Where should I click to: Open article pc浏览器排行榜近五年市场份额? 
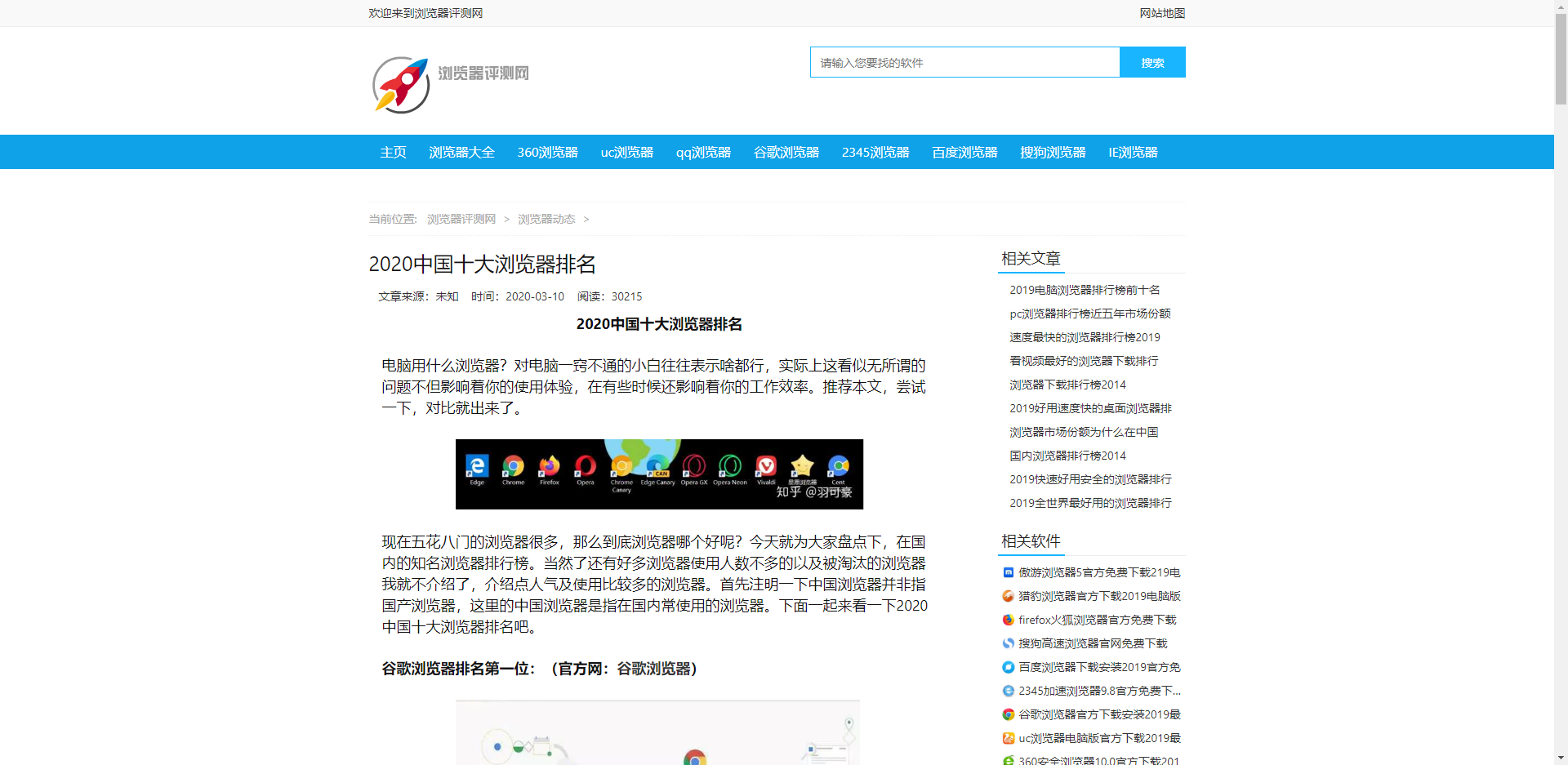[x=1090, y=314]
